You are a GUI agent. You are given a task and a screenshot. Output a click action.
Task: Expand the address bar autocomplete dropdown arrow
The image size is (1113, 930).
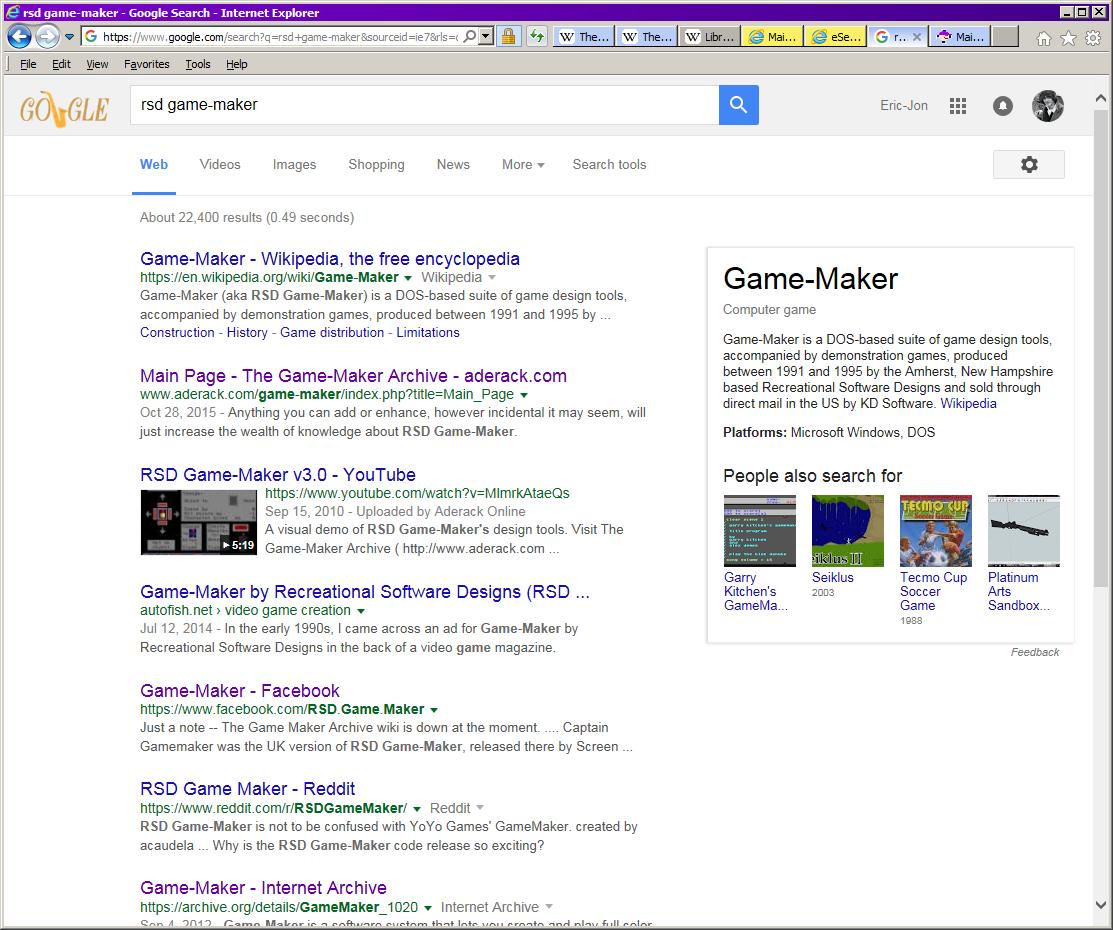coord(486,36)
